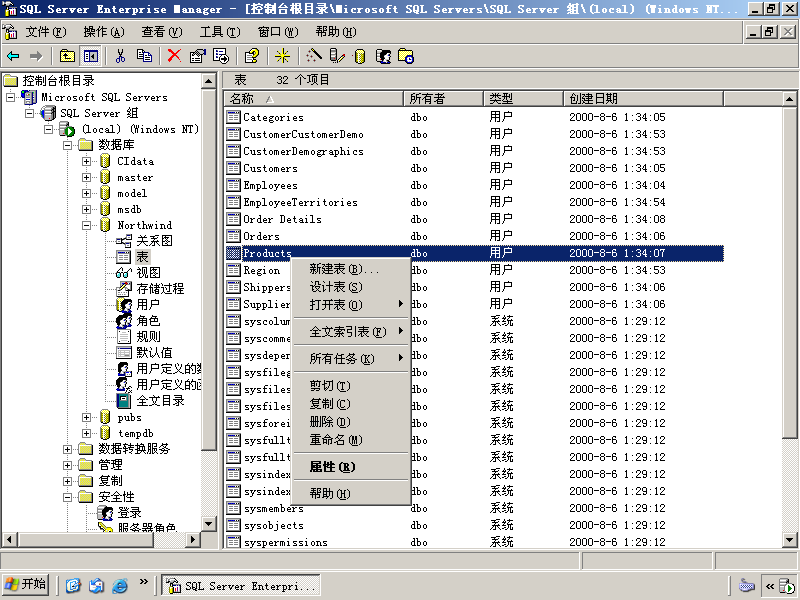
Task: Collapse the 安全性 security folder
Action: 67,497
